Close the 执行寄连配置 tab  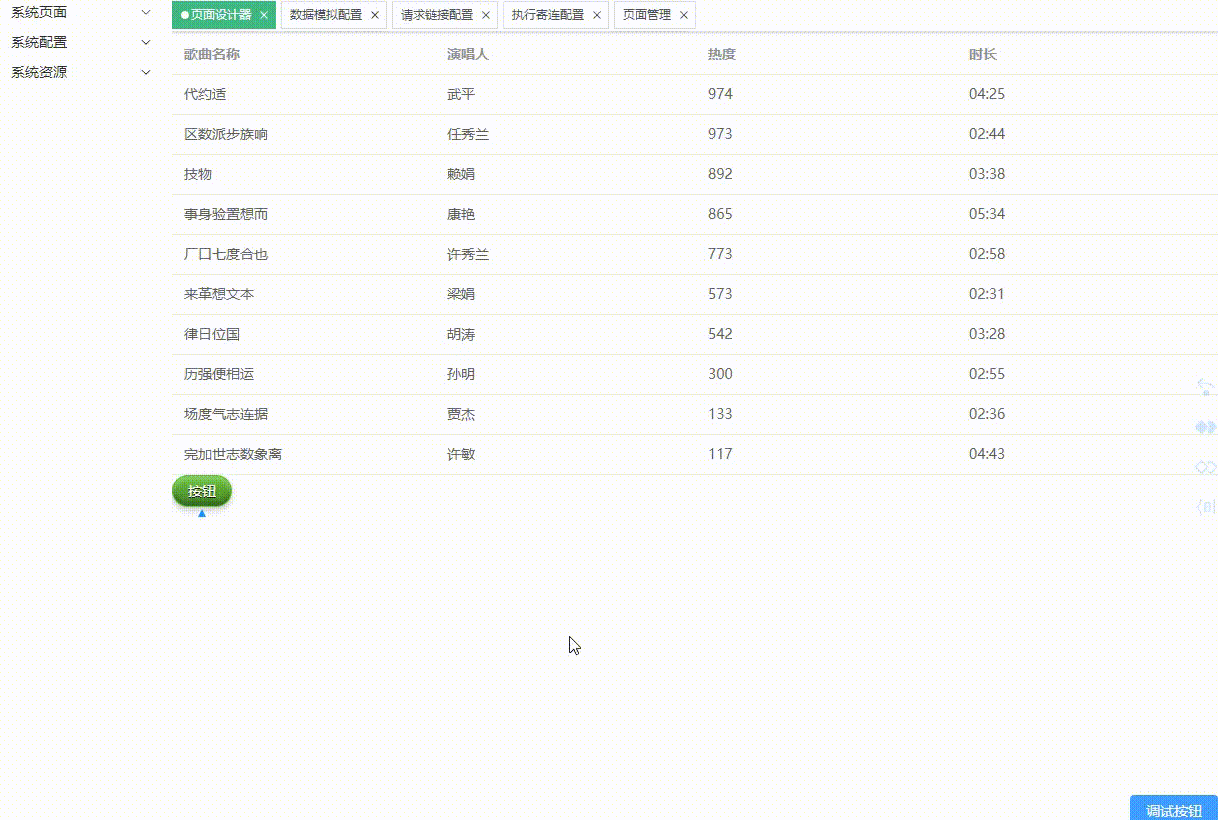597,15
